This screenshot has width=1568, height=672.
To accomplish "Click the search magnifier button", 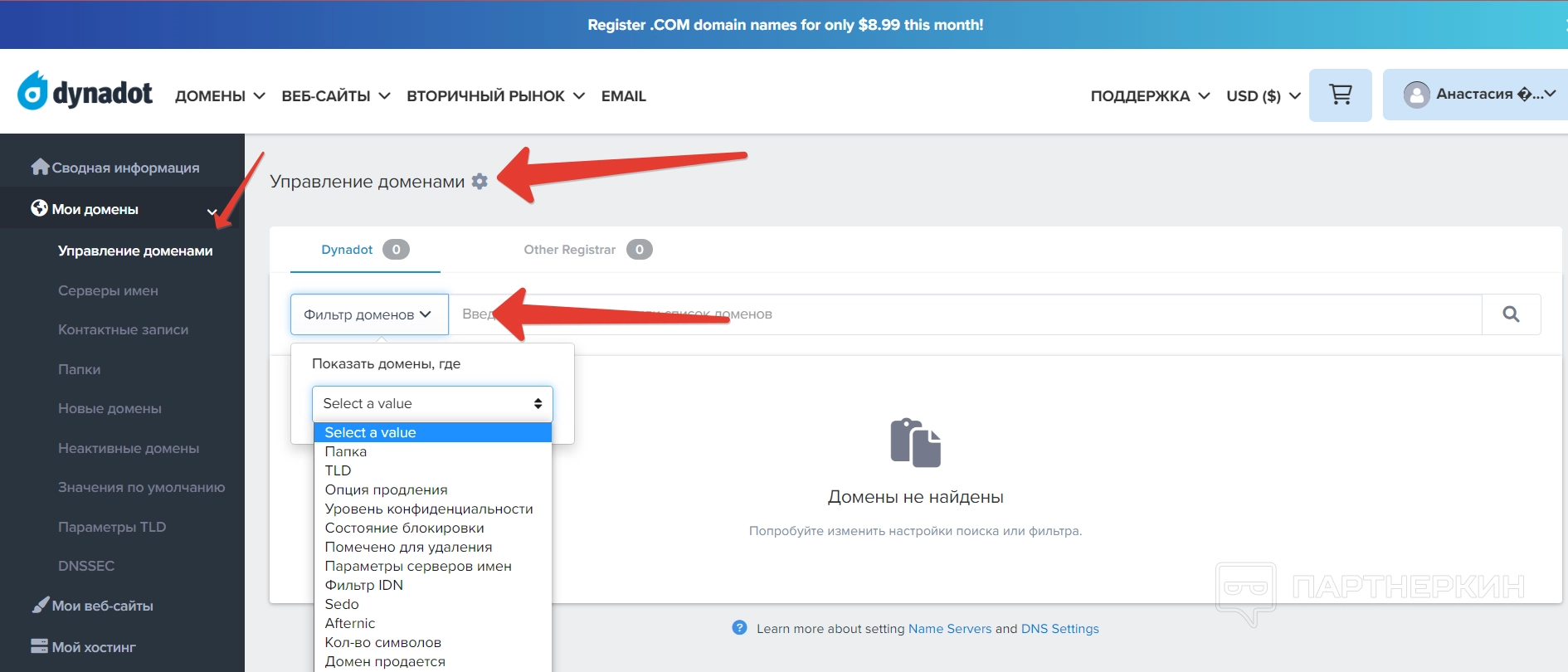I will 1511,314.
